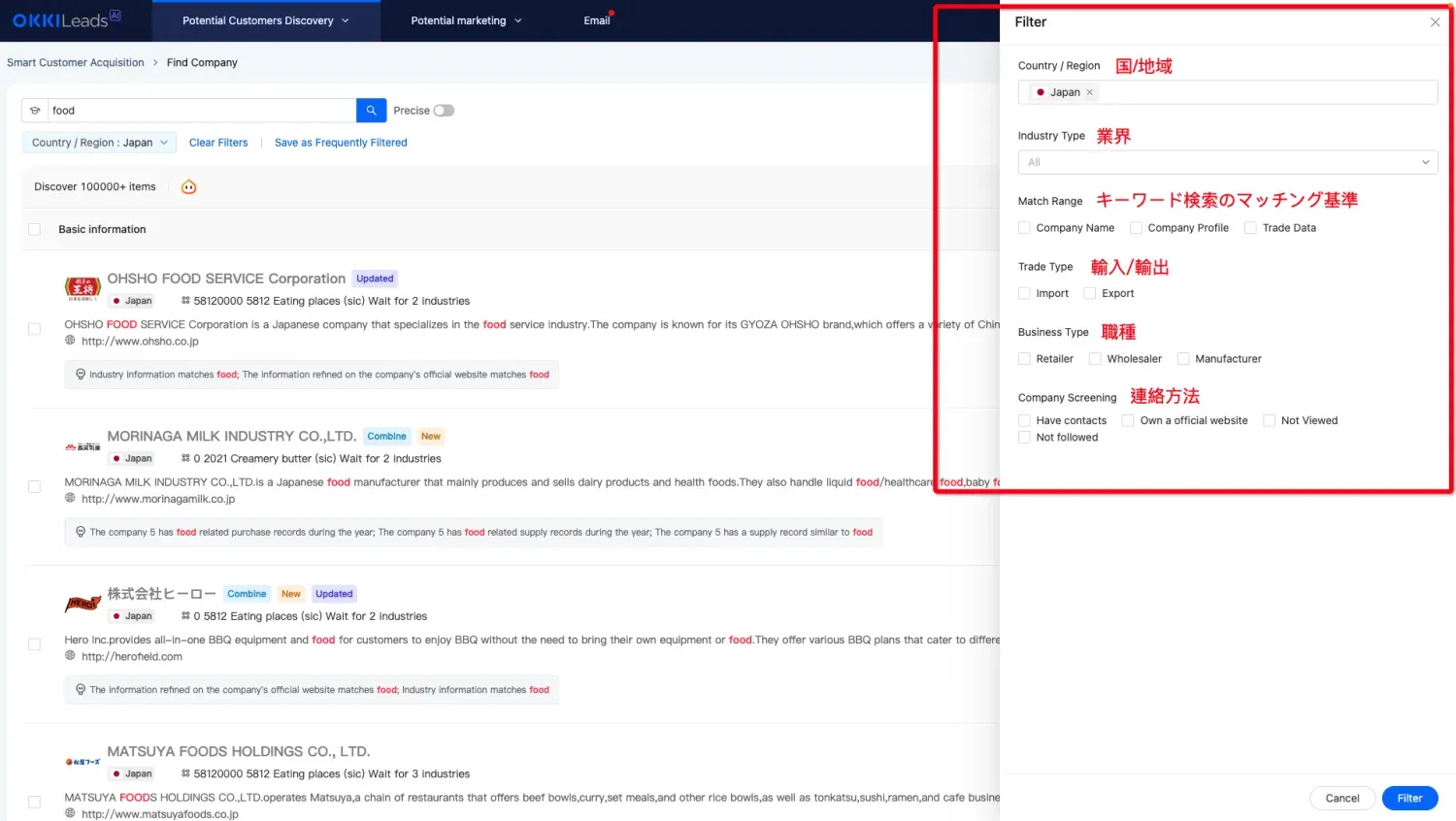This screenshot has width=1456, height=821.
Task: Click the HERO company logo
Action: 83,604
